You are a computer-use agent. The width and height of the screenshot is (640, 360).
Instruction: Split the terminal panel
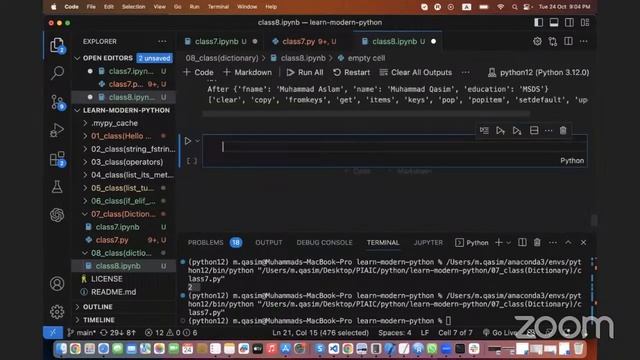click(x=522, y=242)
